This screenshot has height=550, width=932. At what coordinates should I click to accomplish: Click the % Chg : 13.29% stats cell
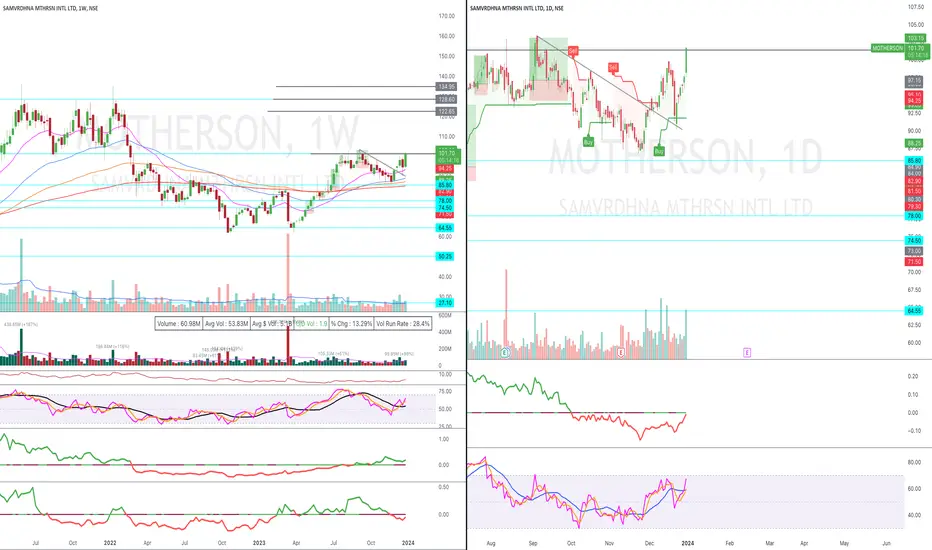coord(352,323)
